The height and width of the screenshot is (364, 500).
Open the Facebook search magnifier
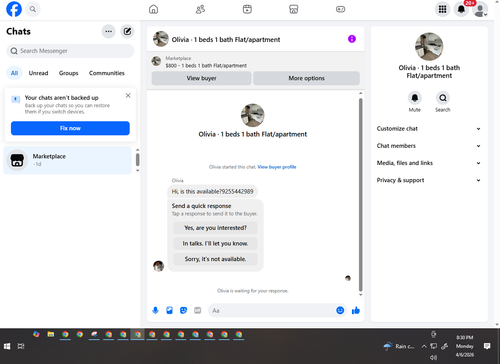[x=33, y=9]
